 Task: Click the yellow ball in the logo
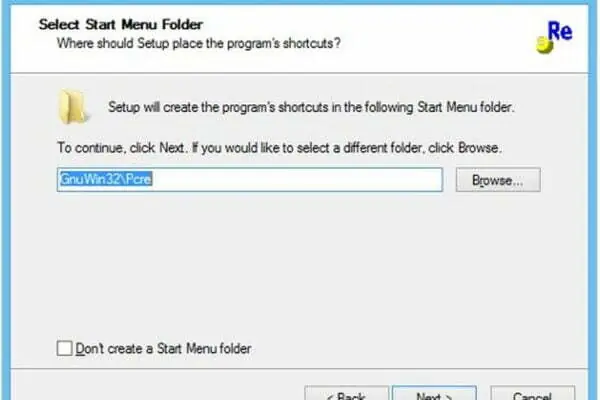click(544, 45)
